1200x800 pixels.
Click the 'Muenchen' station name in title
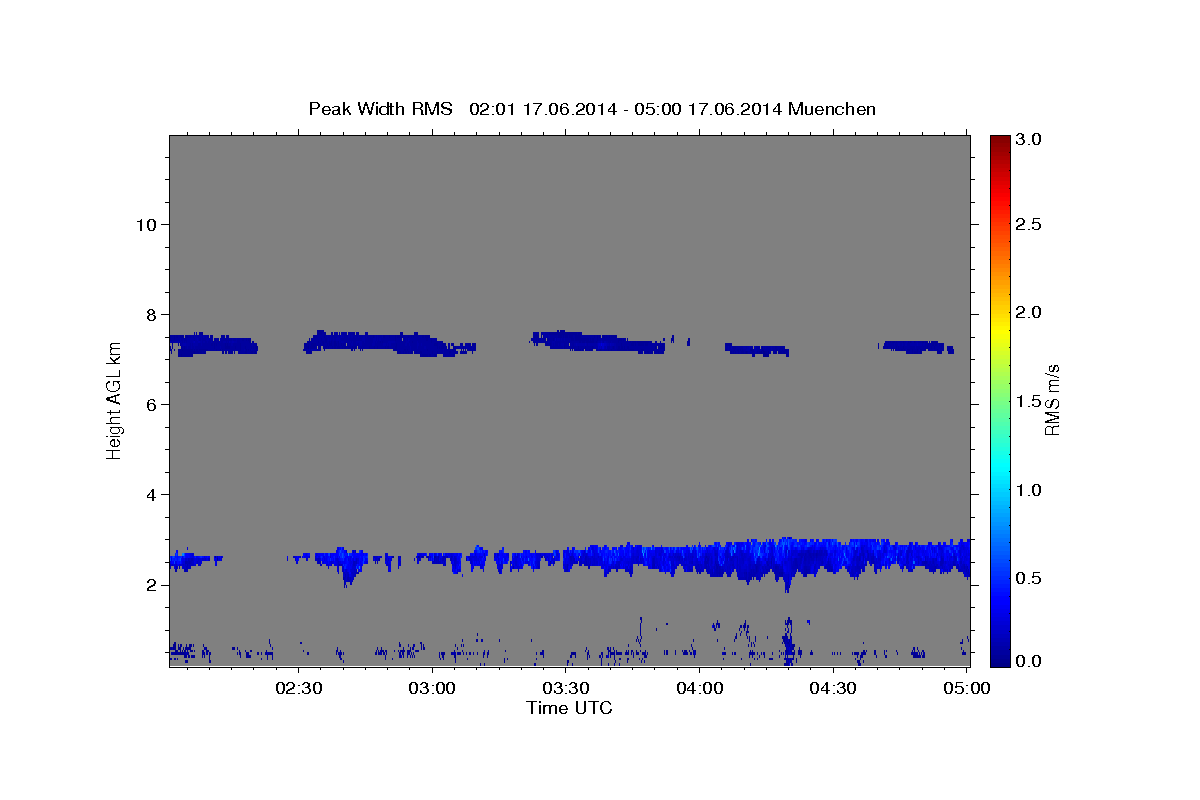(x=832, y=109)
